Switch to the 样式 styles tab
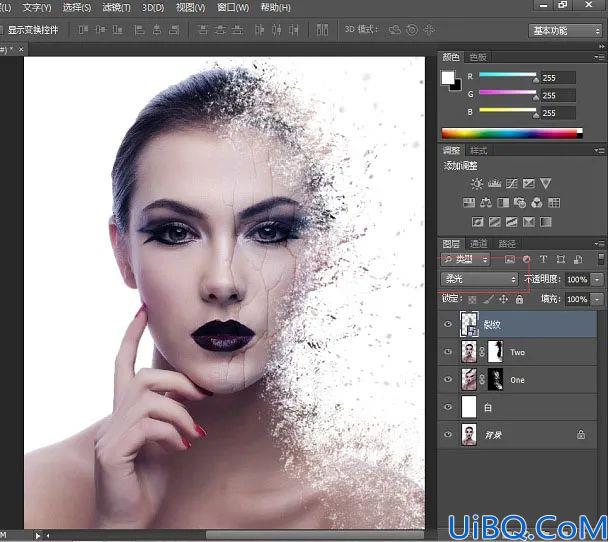608x542 pixels. click(478, 150)
